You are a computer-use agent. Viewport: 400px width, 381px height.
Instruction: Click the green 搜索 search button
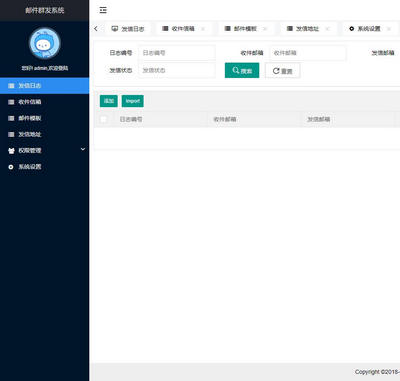pos(242,70)
